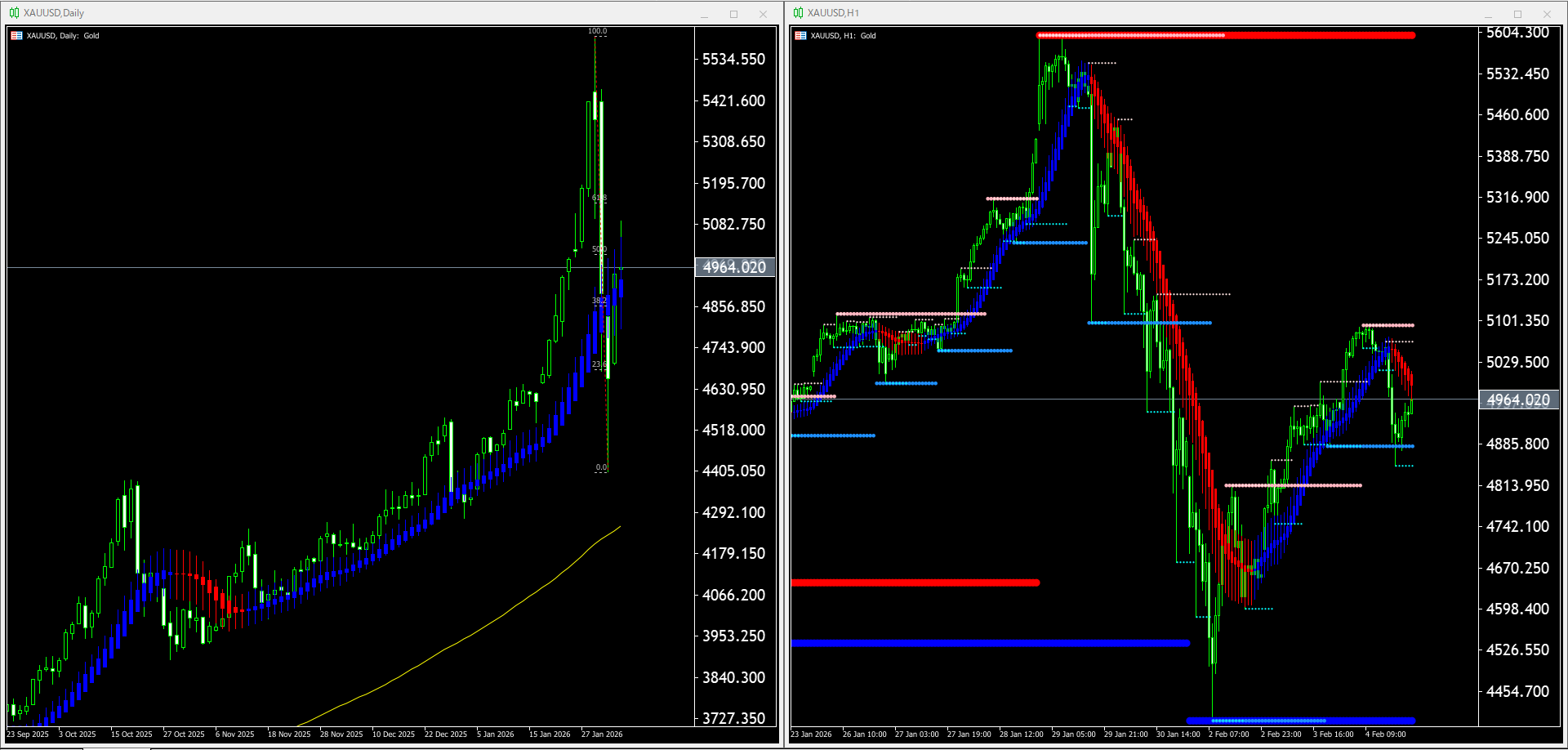Click the 15 Oct 2025 date marker
1568x750 pixels.
point(131,734)
